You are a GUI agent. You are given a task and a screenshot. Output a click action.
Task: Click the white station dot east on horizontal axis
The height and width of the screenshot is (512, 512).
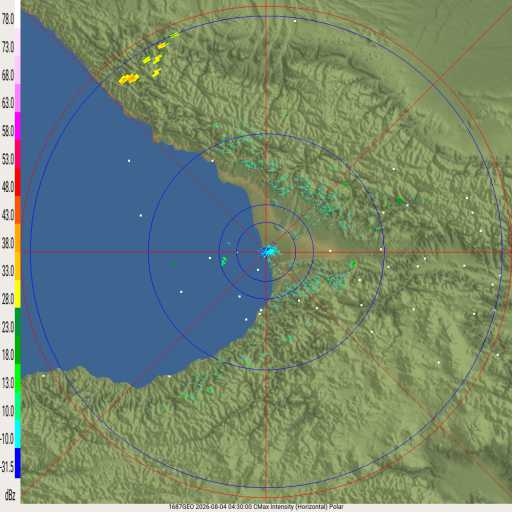tap(330, 251)
